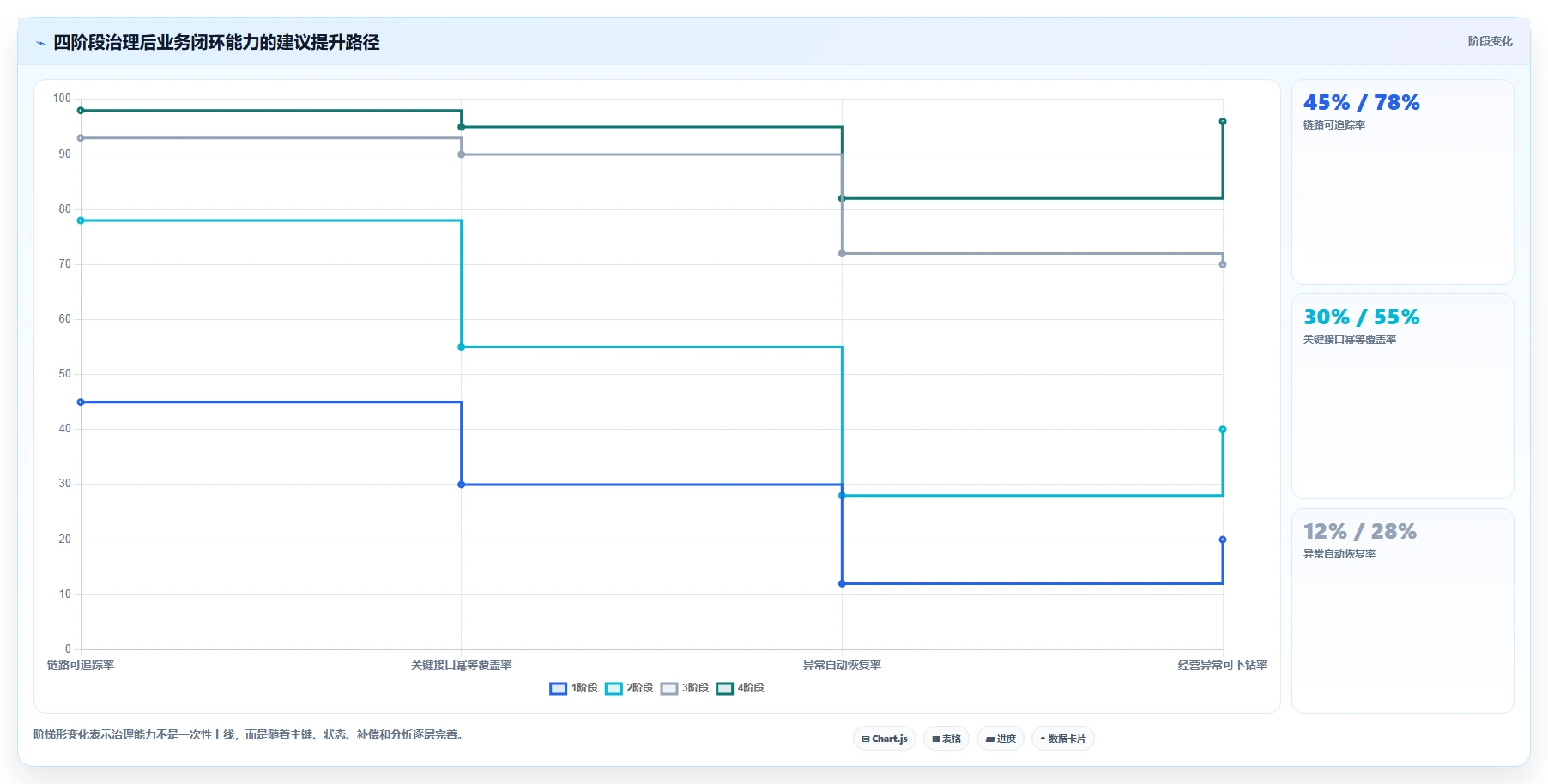Click the 数据卡片 tag below the chart
This screenshot has height=784, width=1548.
pyautogui.click(x=1063, y=739)
